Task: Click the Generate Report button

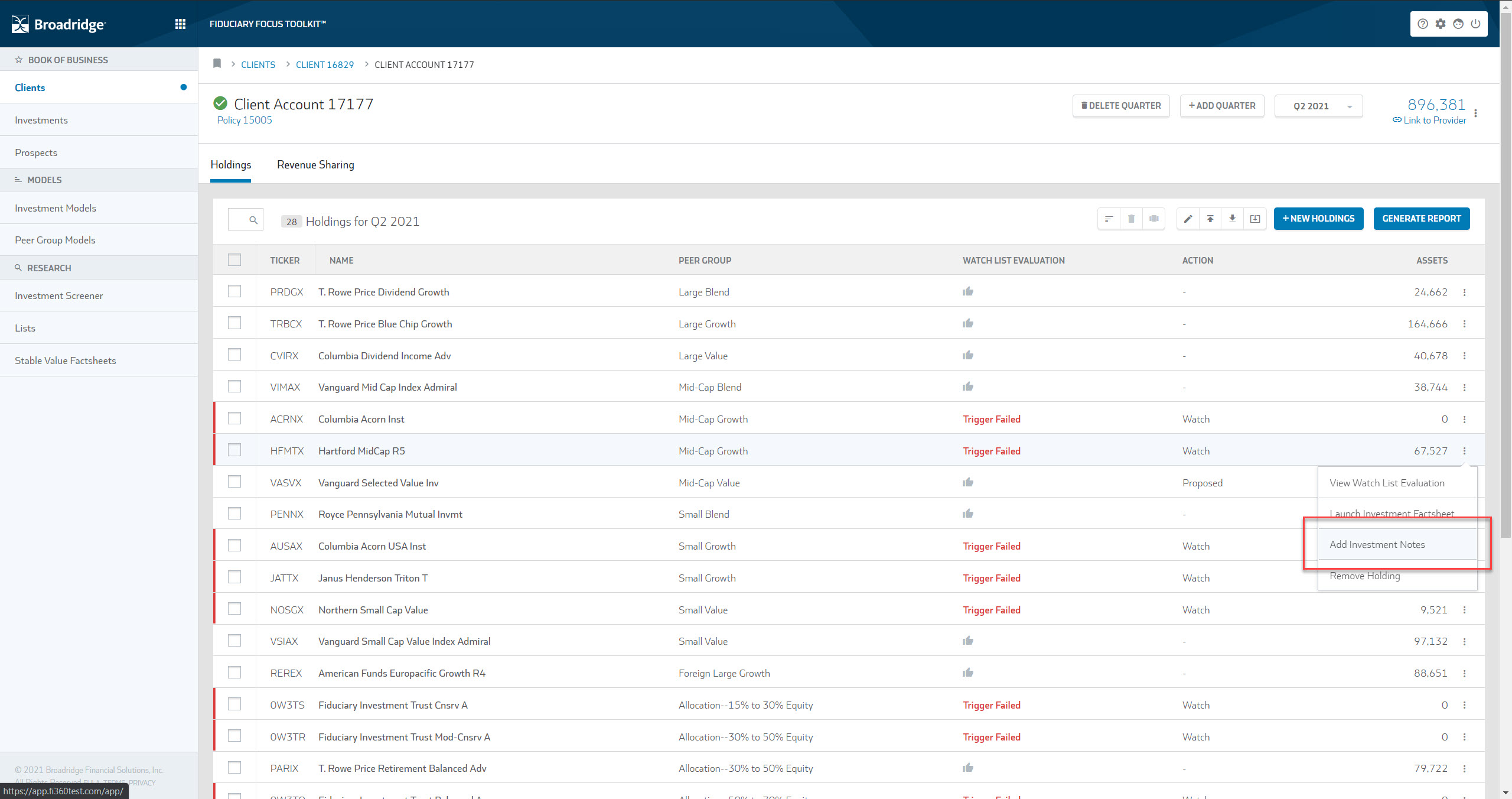Action: tap(1421, 219)
